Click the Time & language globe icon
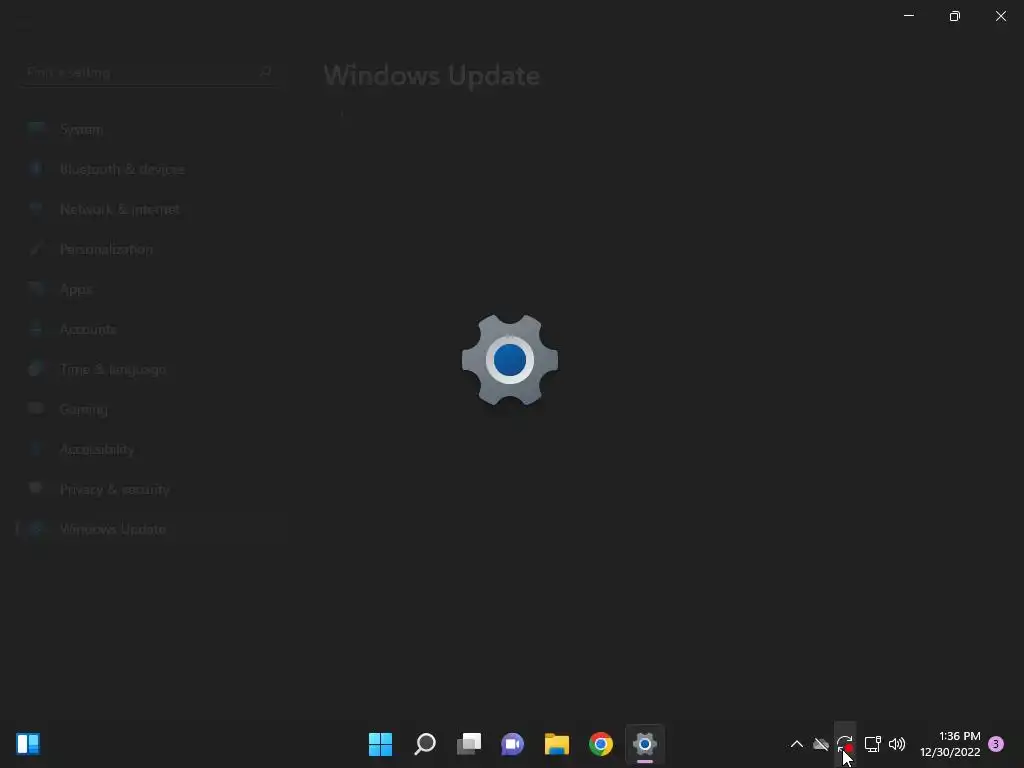The image size is (1024, 768). (x=36, y=368)
